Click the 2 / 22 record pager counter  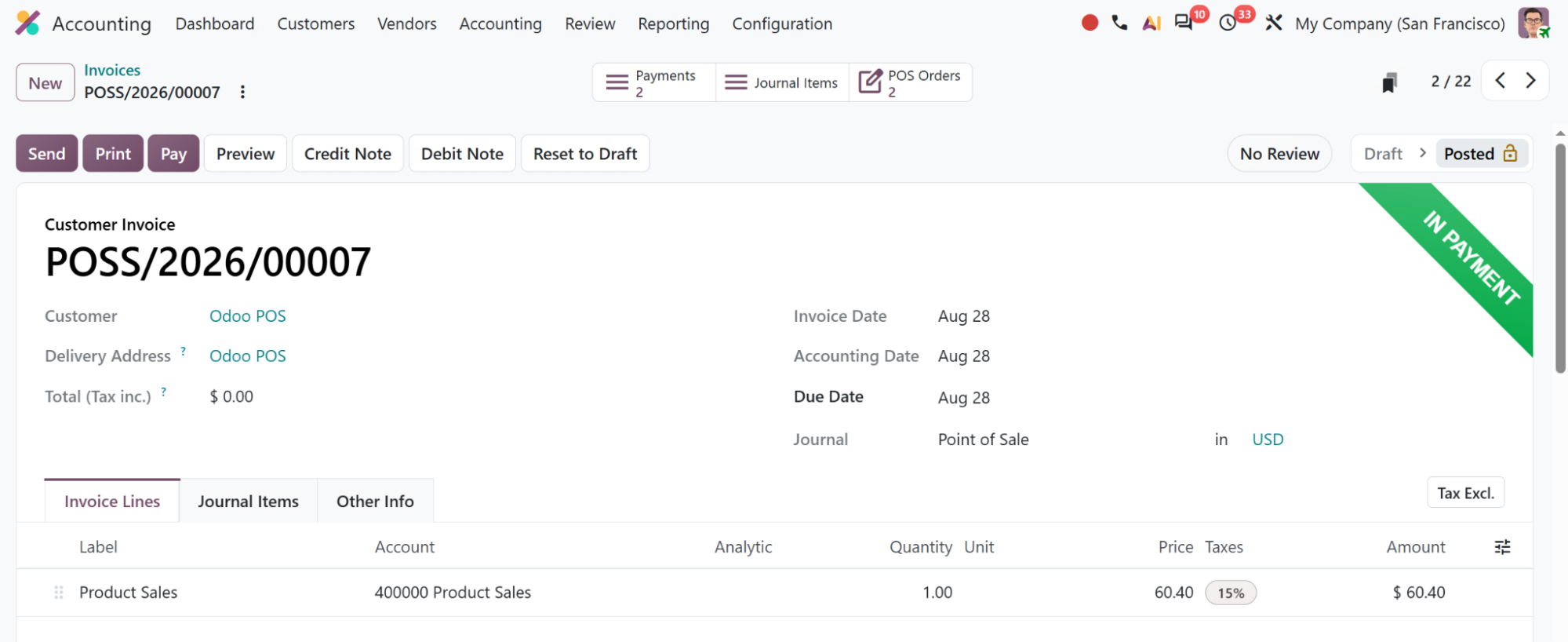pyautogui.click(x=1451, y=81)
